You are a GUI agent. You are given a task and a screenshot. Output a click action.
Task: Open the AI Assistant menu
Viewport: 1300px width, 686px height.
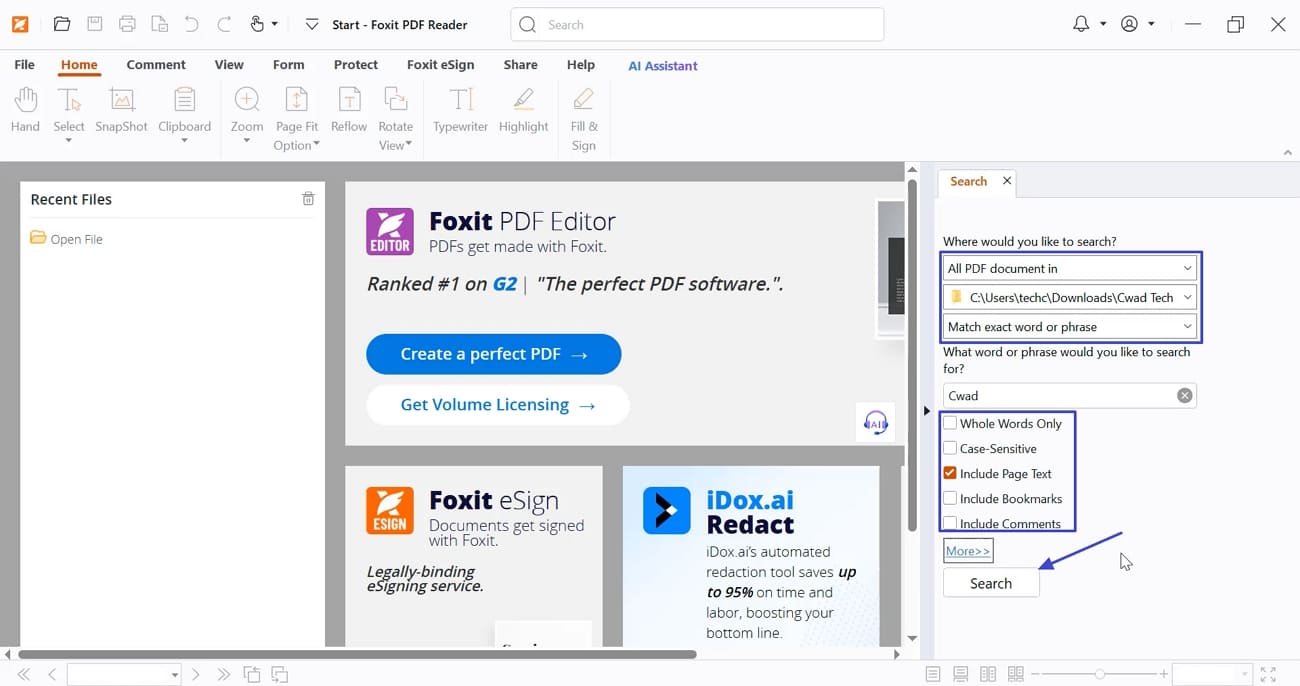(x=662, y=65)
